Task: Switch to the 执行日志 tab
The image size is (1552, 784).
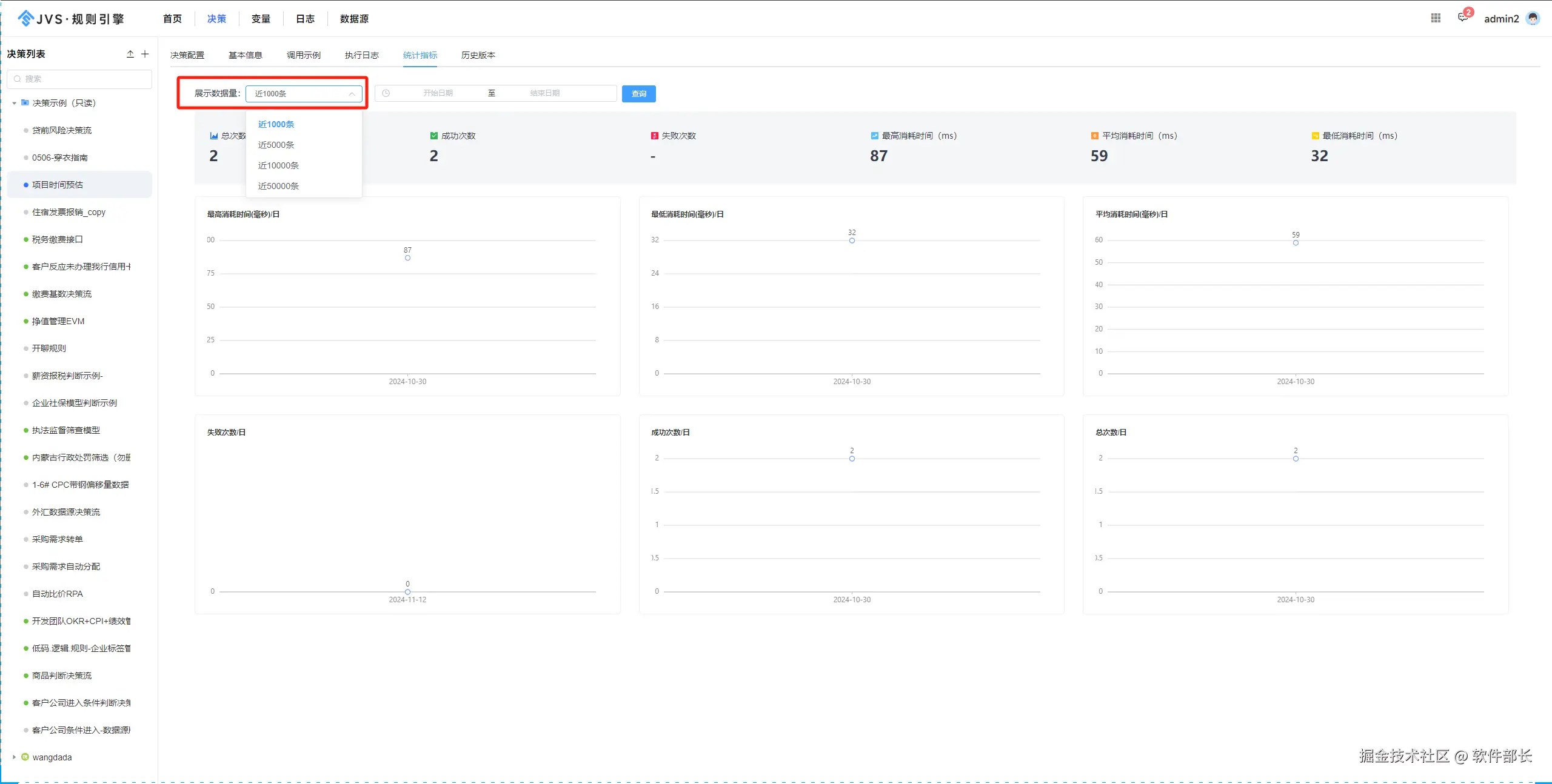Action: click(361, 55)
